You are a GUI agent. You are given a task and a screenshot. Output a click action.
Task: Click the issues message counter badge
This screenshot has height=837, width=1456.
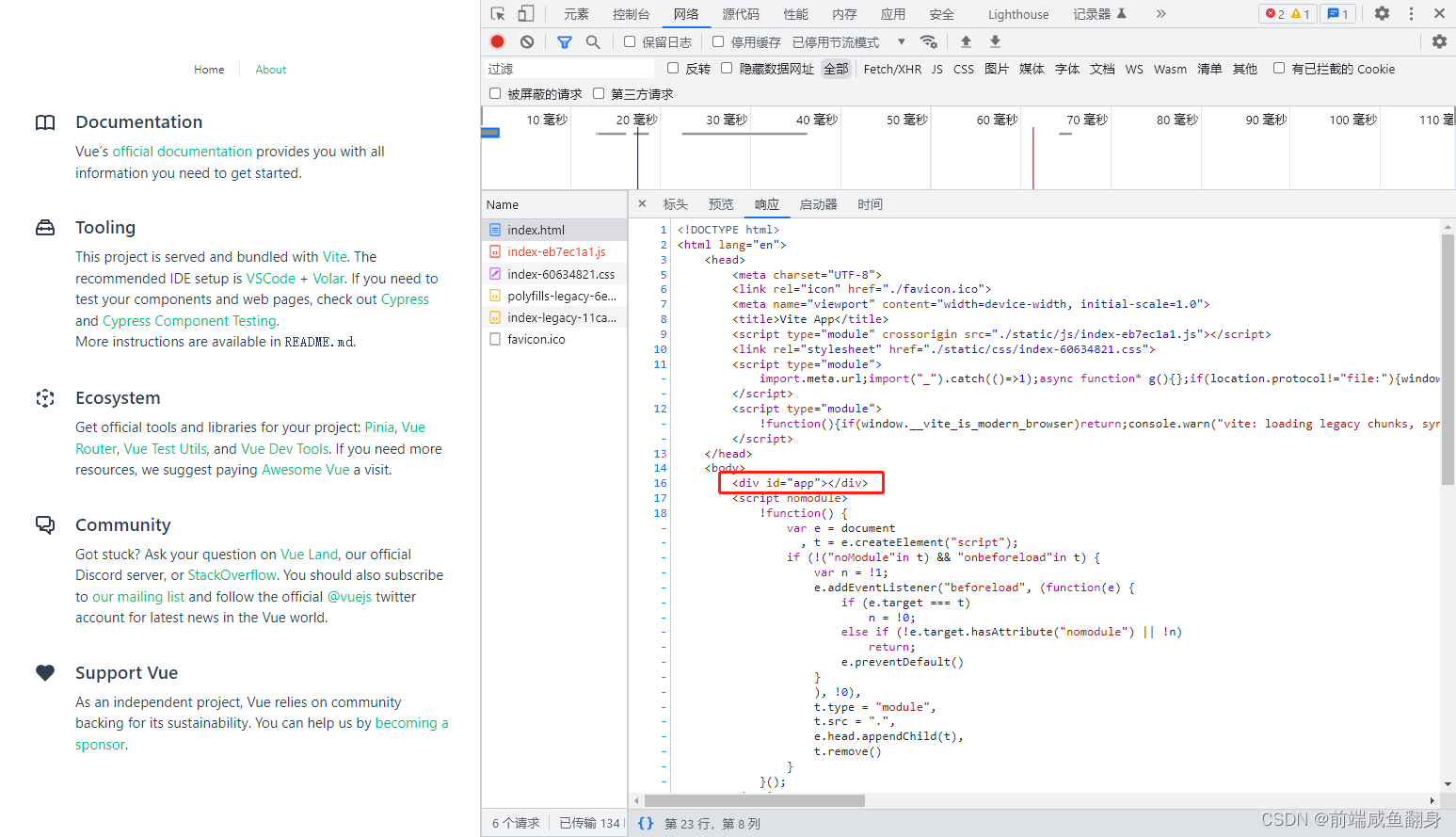(x=1337, y=13)
